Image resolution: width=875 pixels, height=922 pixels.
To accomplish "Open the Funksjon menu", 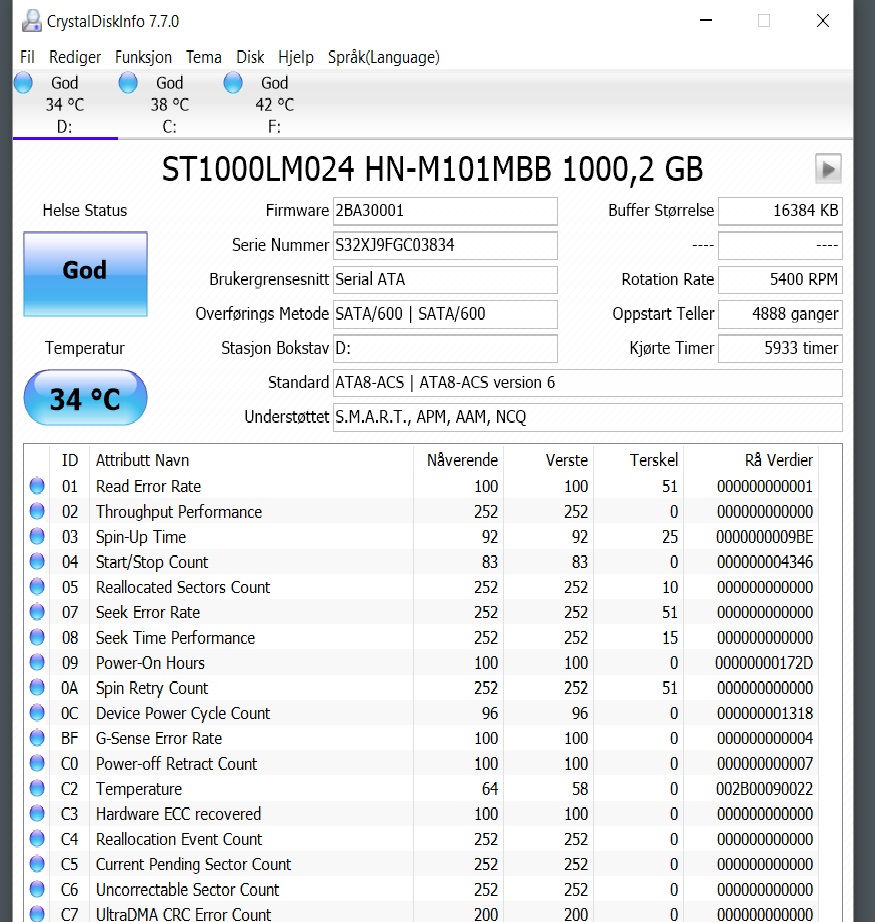I will tap(143, 57).
